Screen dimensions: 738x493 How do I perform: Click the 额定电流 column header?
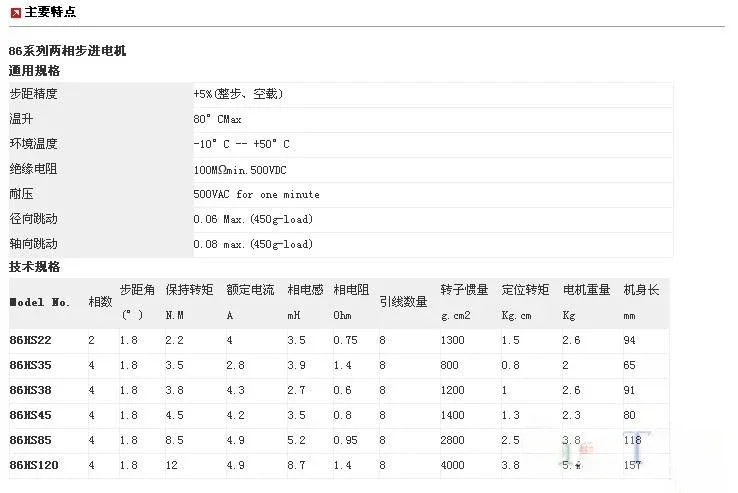pos(250,290)
